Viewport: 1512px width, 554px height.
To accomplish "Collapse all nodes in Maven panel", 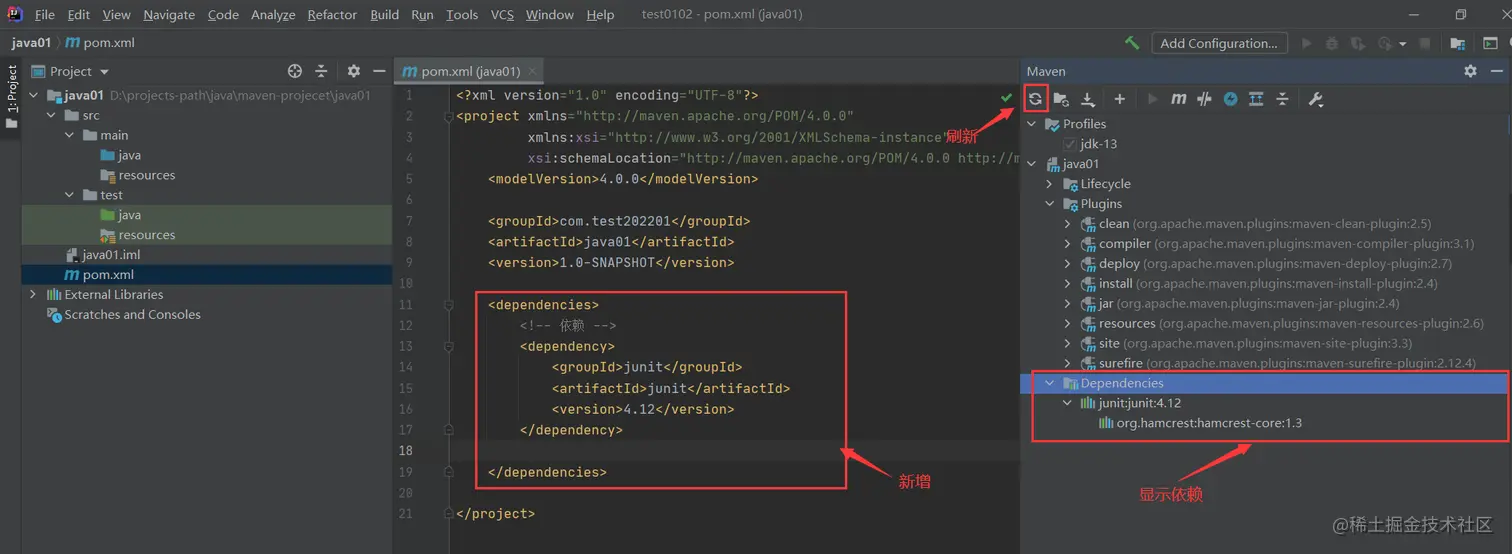I will pyautogui.click(x=1282, y=99).
